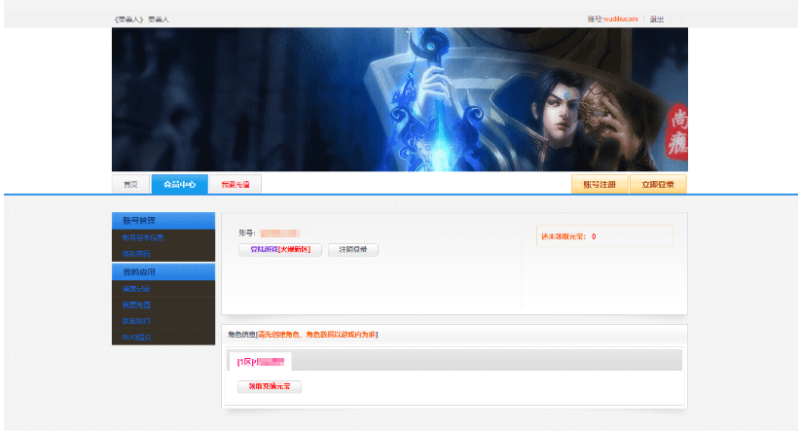Click the 领取充值元宝 button

pos(269,387)
